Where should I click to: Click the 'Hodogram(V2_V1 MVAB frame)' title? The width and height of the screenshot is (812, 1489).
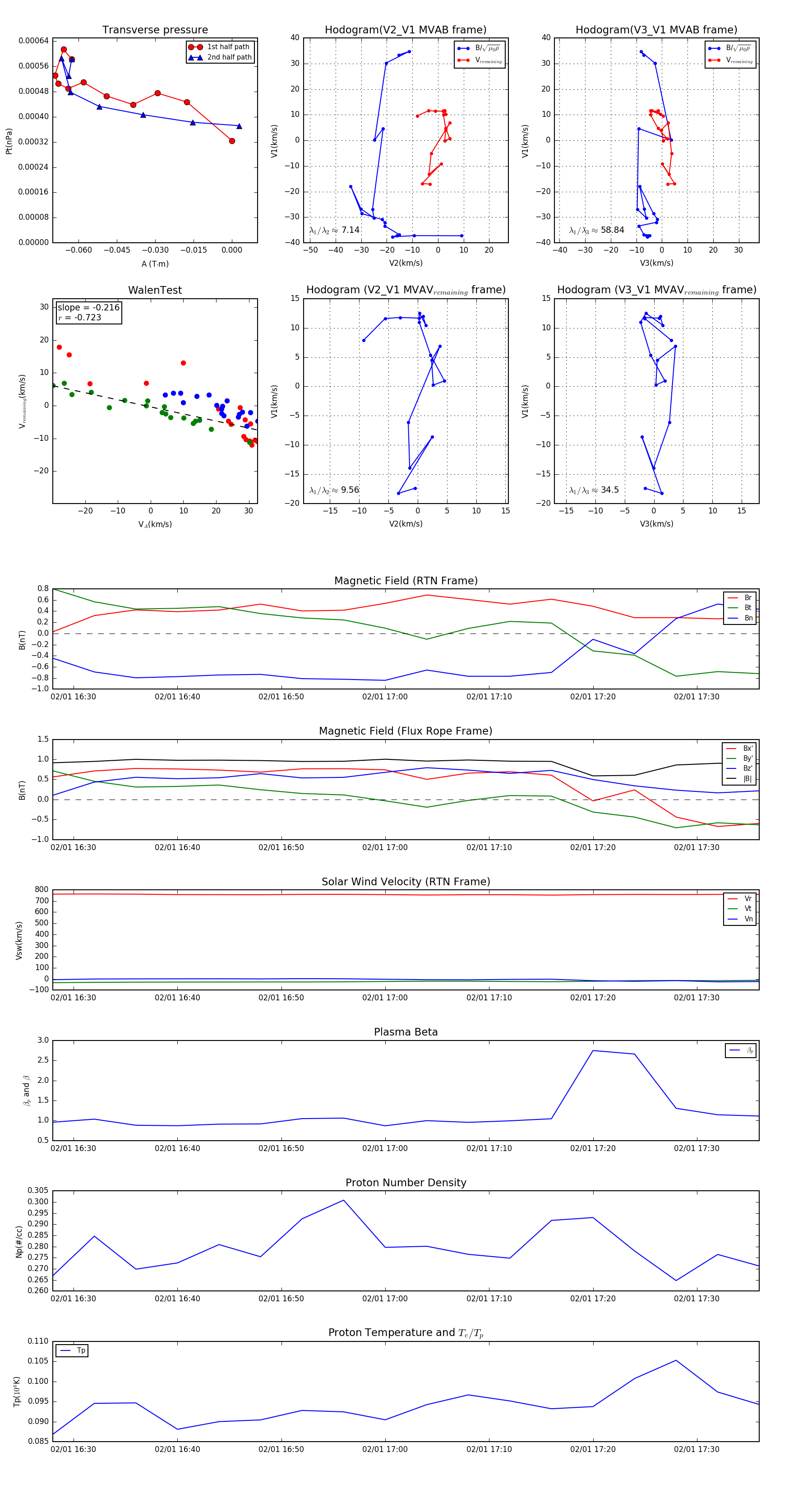(x=406, y=30)
